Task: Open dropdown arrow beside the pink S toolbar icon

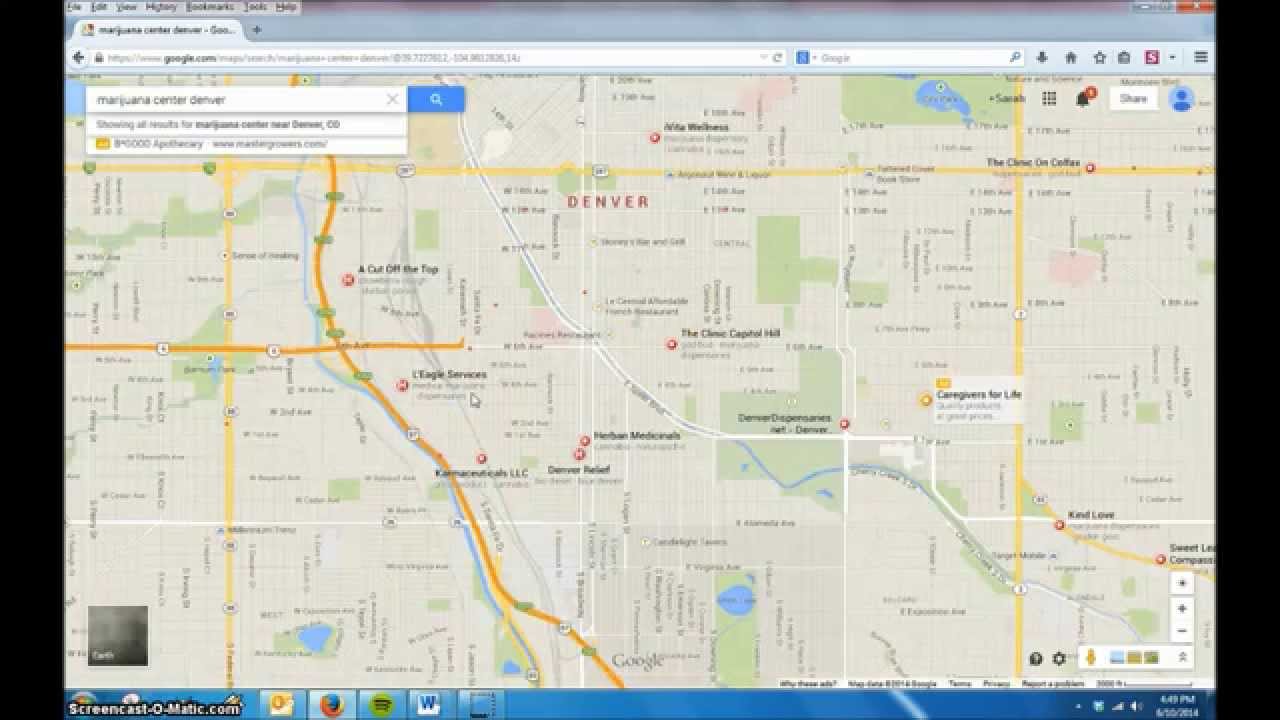Action: tap(1172, 58)
